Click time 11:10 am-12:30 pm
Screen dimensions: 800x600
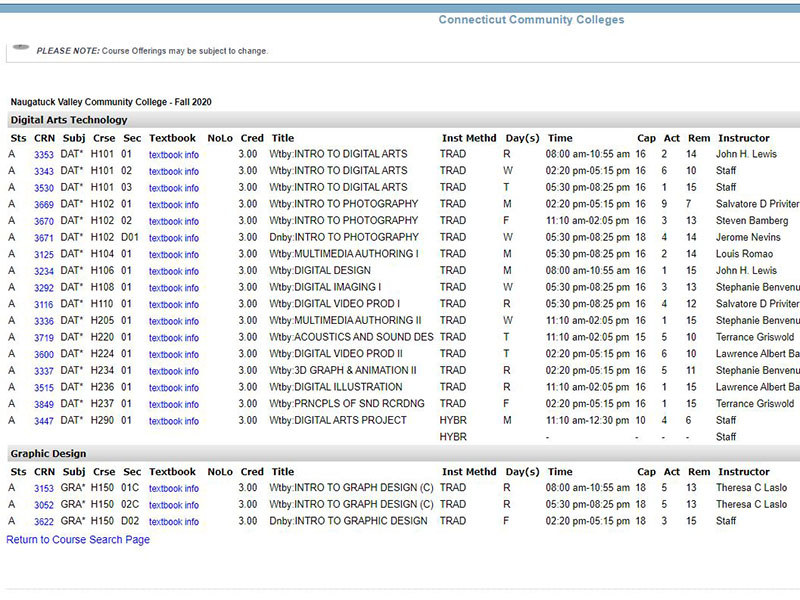coord(588,420)
